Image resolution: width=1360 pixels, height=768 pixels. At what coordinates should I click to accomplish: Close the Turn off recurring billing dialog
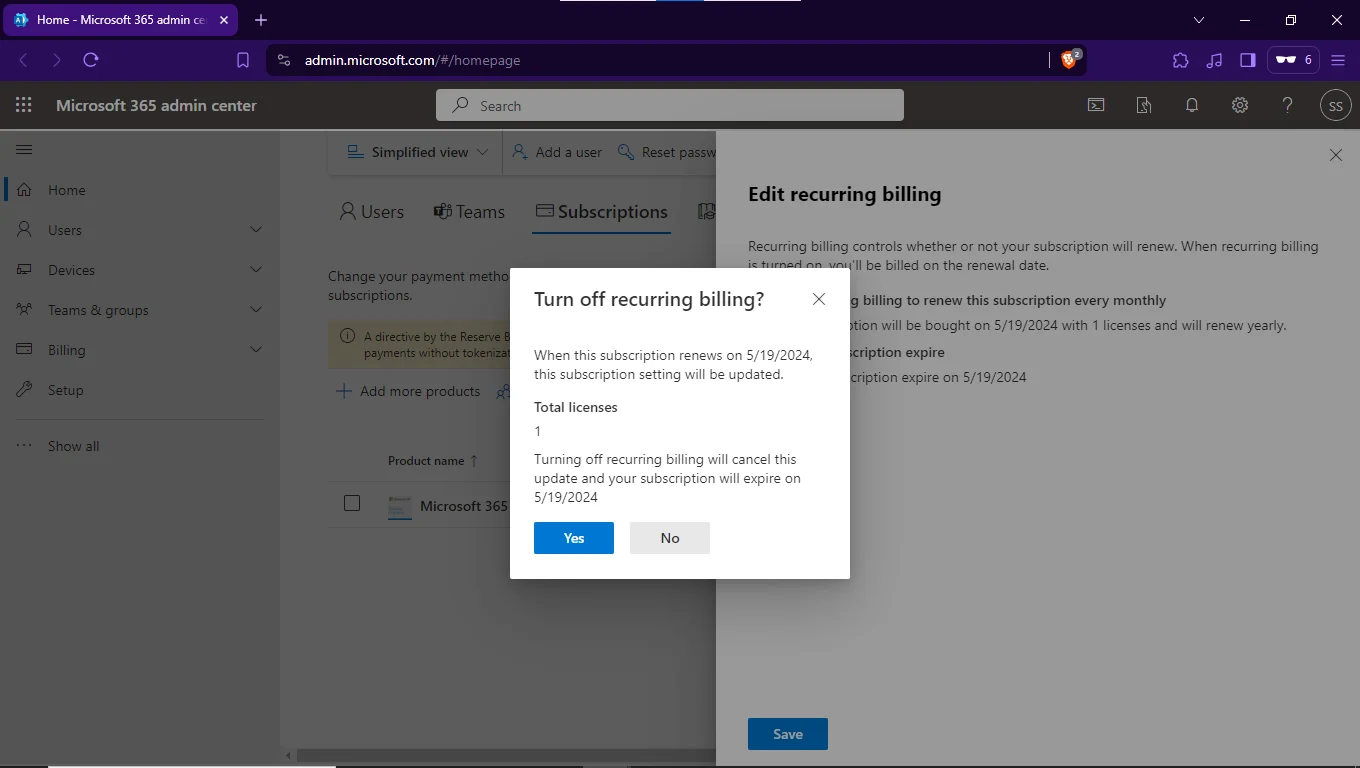[x=819, y=299]
